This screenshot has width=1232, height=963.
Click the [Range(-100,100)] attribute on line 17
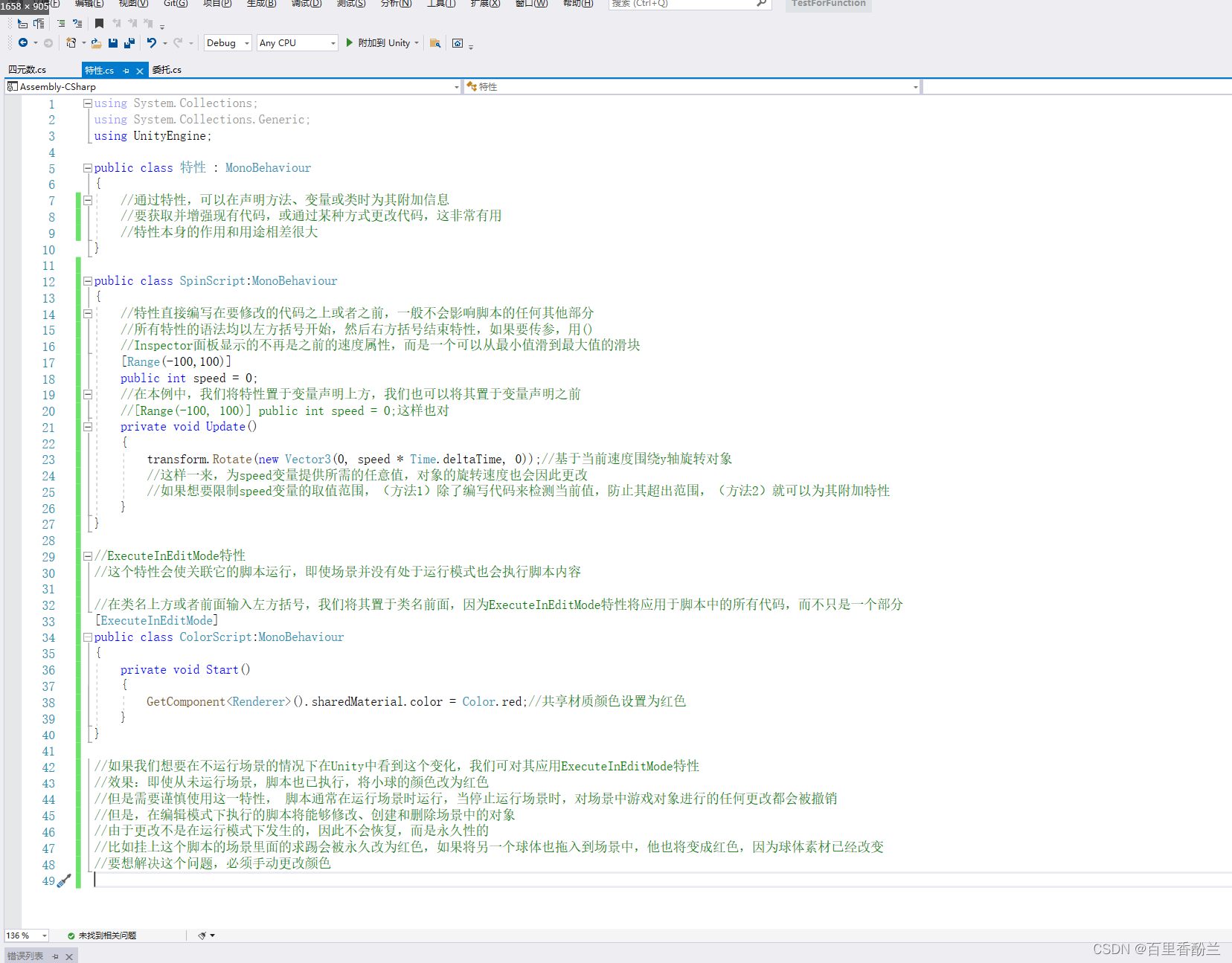point(176,362)
